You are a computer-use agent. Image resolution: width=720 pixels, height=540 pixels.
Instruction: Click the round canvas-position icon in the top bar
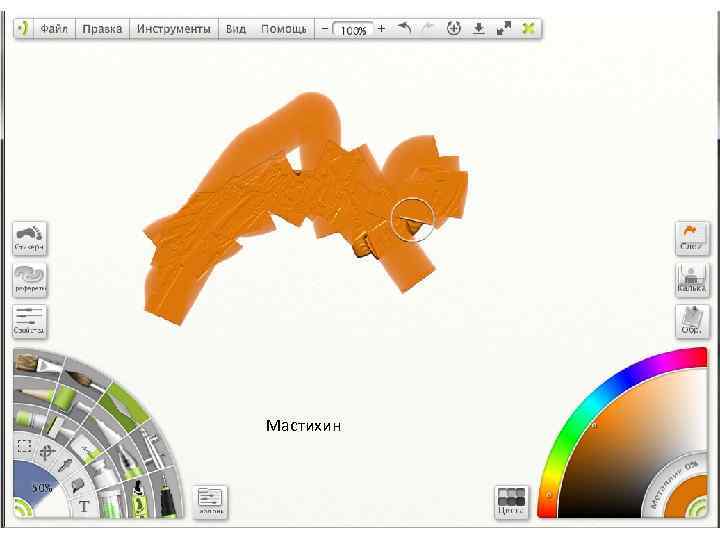pyautogui.click(x=454, y=28)
